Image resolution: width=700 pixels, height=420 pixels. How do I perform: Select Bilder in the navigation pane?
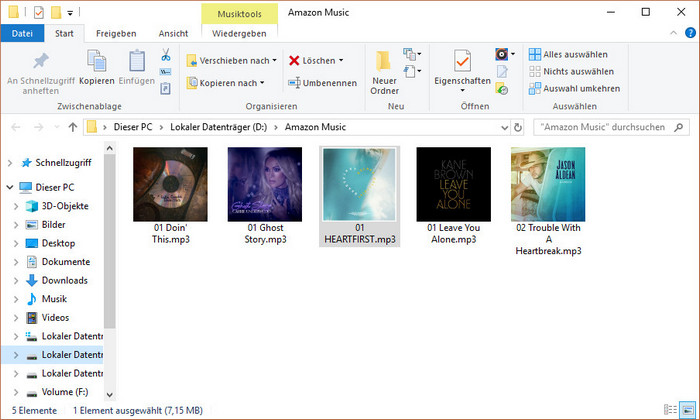pyautogui.click(x=54, y=225)
